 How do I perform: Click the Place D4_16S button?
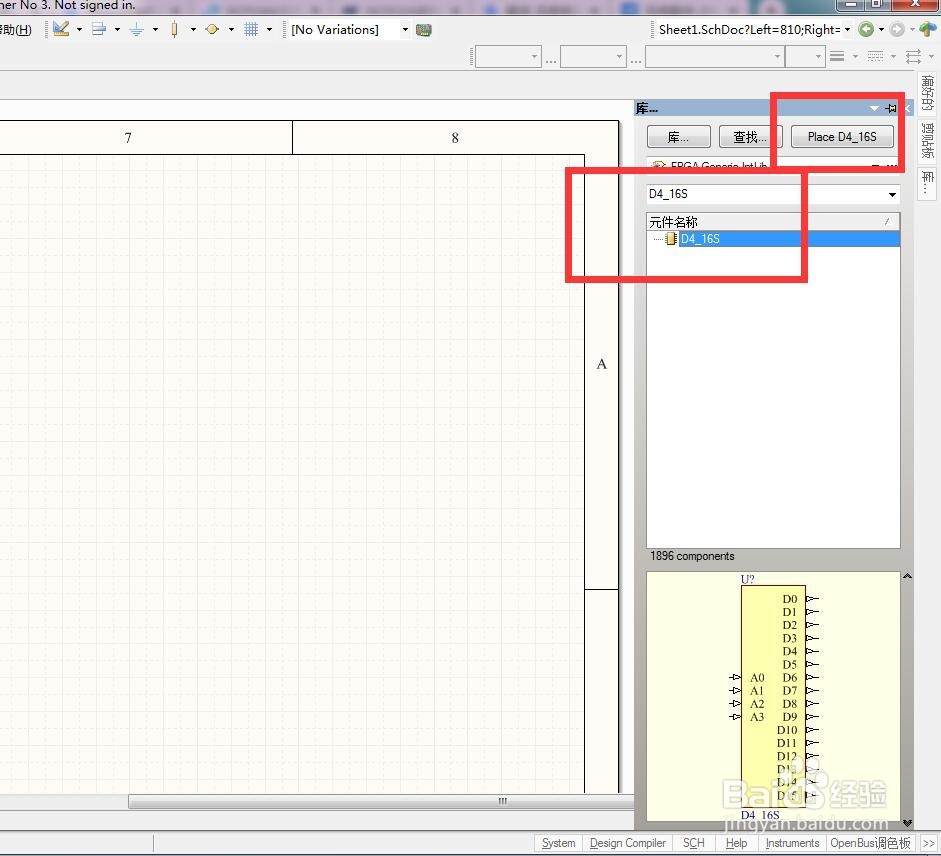[x=842, y=137]
